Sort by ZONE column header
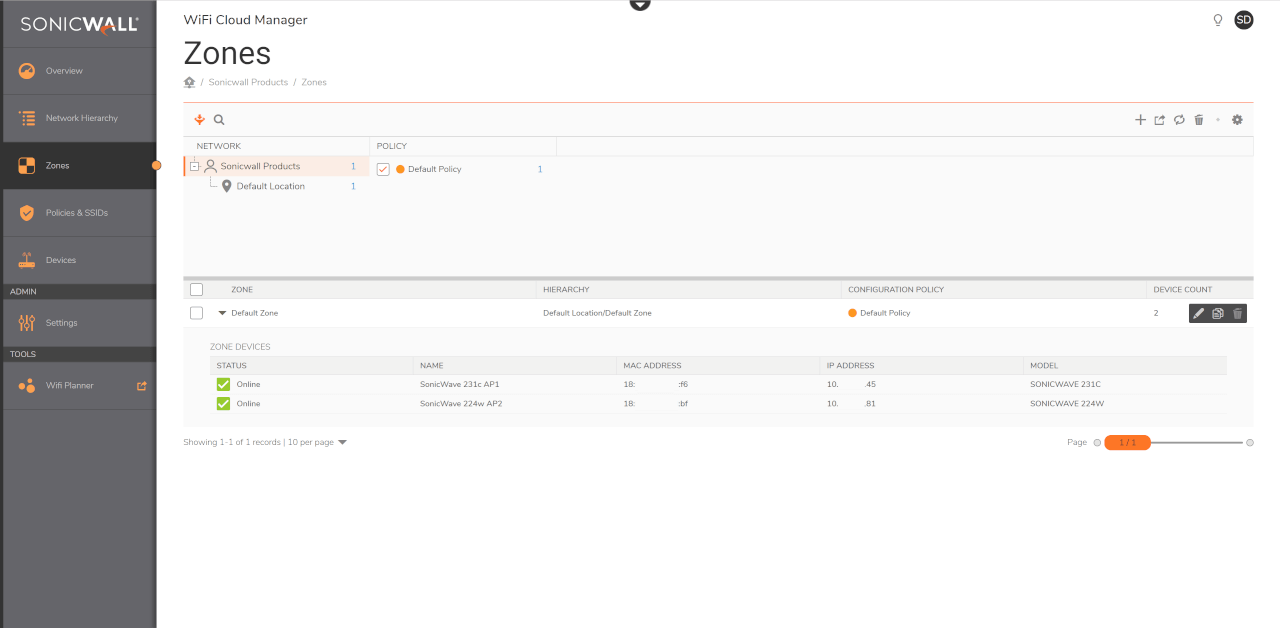Screen dimensions: 1280x628 click(x=242, y=290)
